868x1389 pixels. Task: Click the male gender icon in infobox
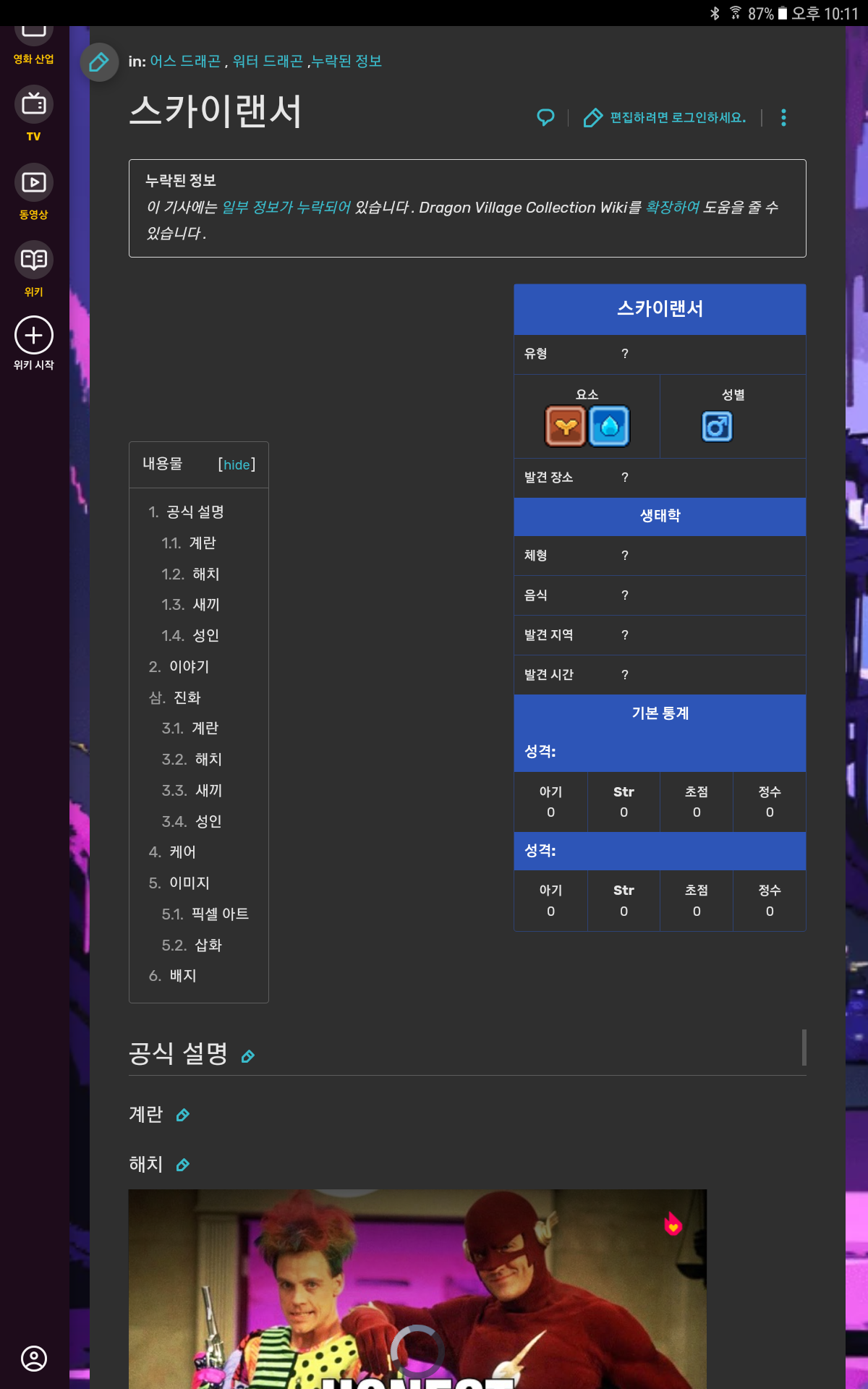coord(717,426)
